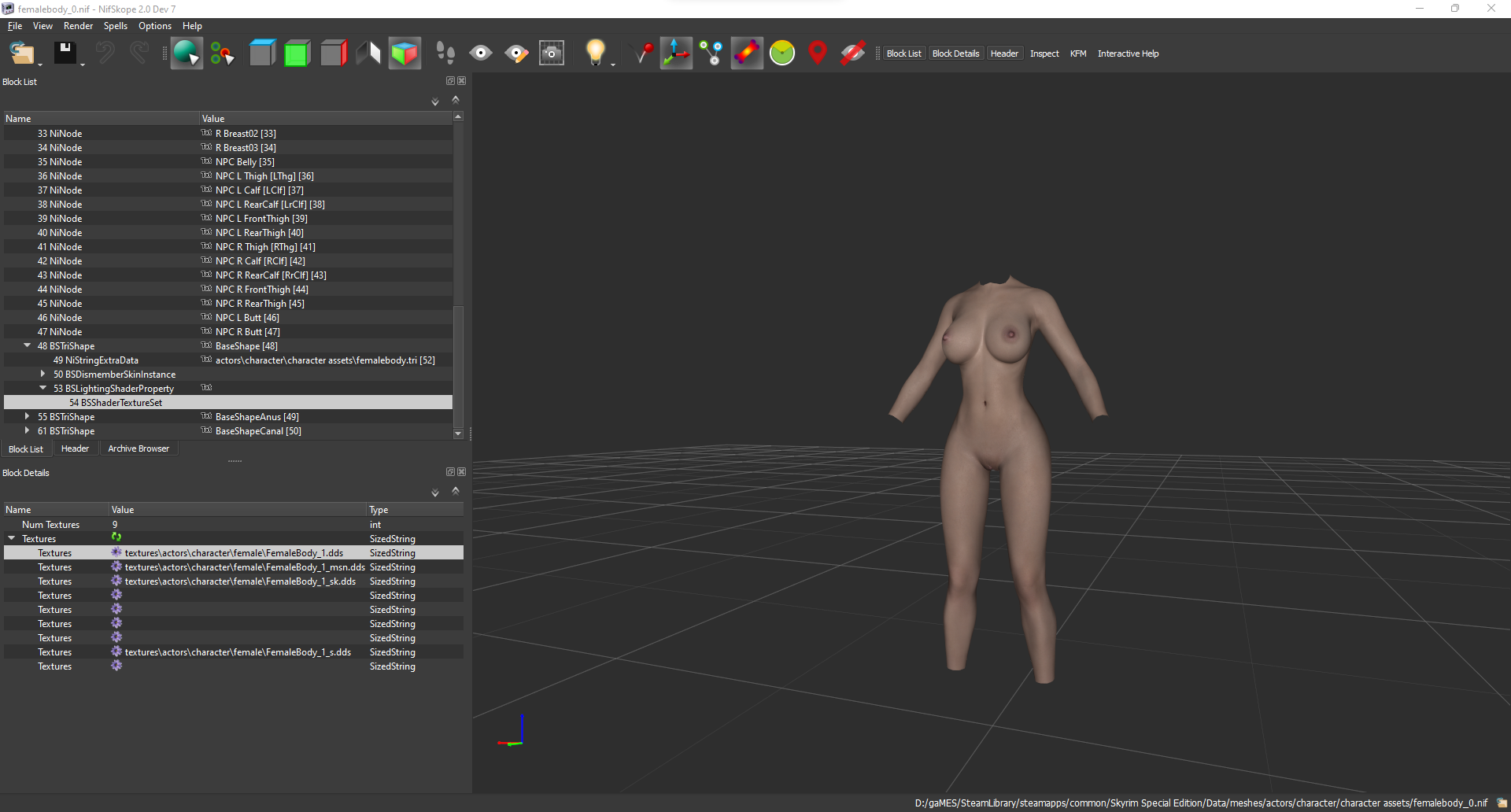The image size is (1511, 812).
Task: Expand the 55 BSTriShape node
Action: [x=28, y=416]
